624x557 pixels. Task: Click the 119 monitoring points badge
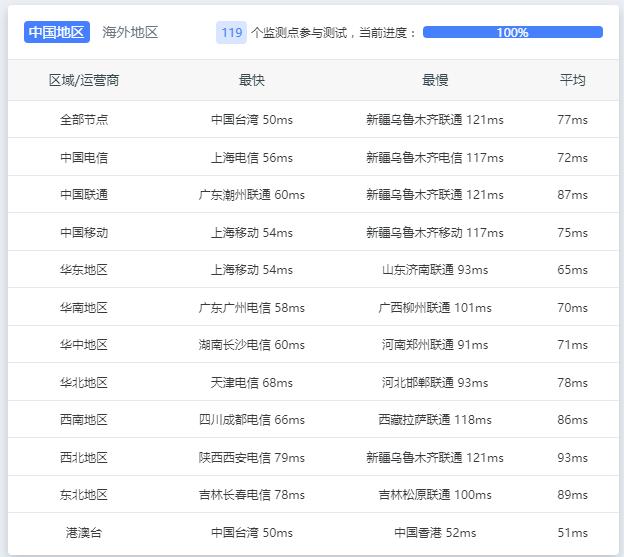231,32
